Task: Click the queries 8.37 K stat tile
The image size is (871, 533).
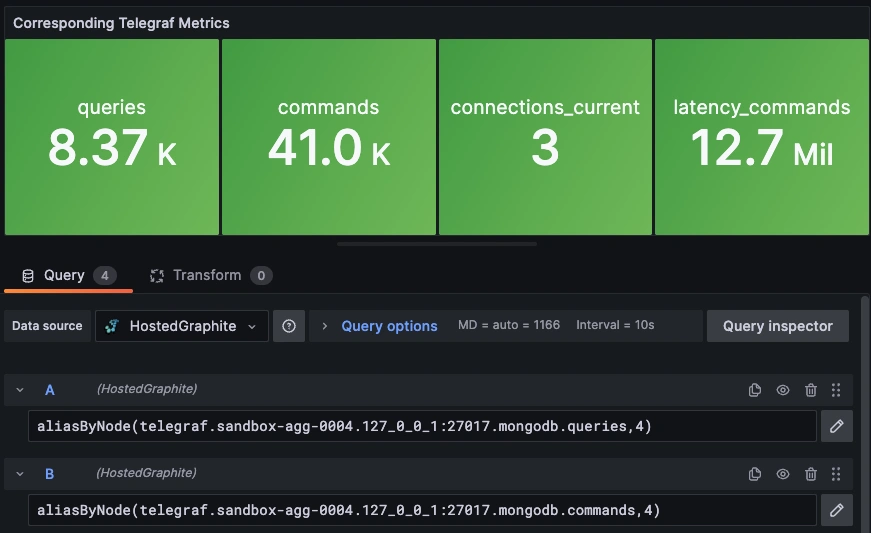Action: click(112, 137)
